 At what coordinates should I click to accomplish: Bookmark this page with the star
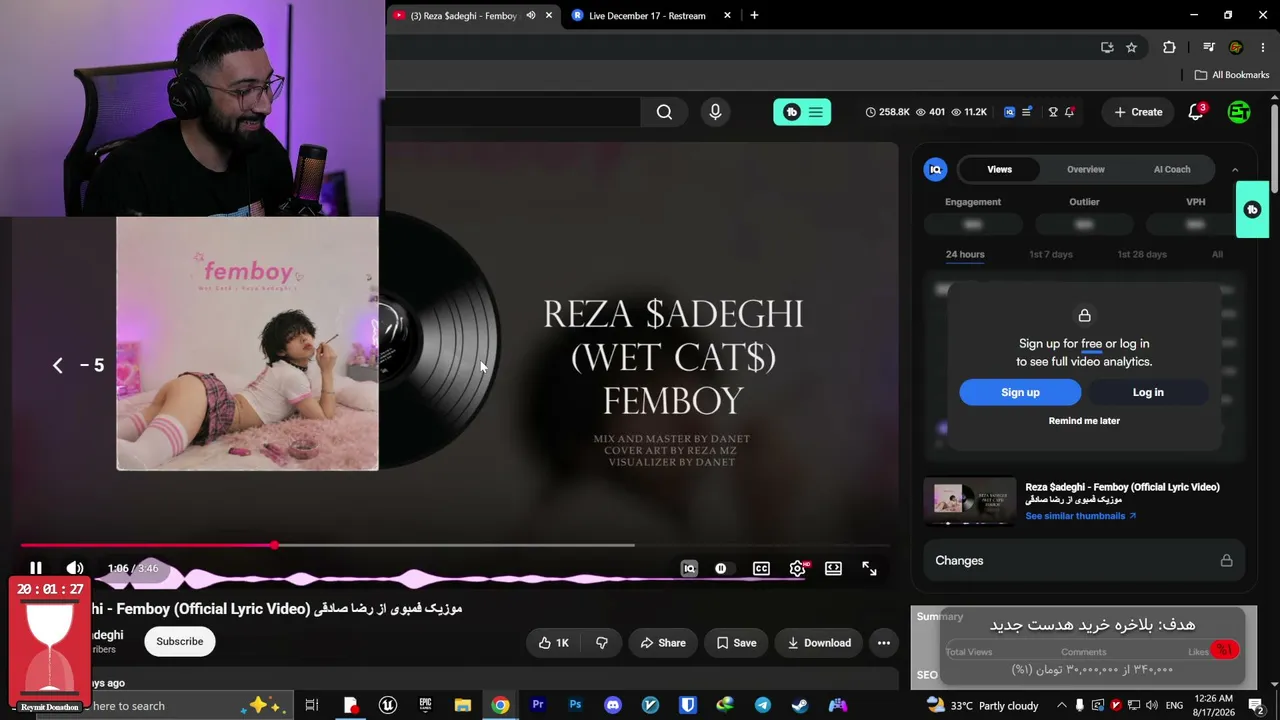tap(1131, 47)
